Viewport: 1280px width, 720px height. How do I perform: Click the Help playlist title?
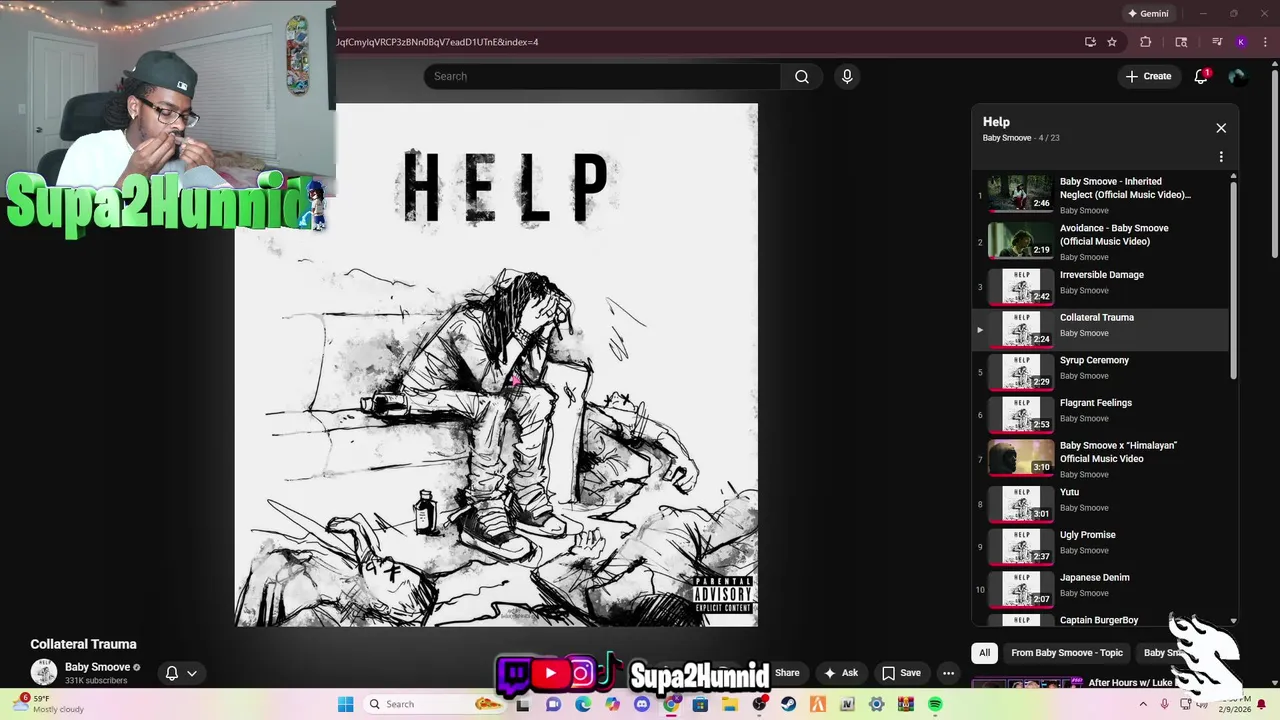tap(996, 122)
